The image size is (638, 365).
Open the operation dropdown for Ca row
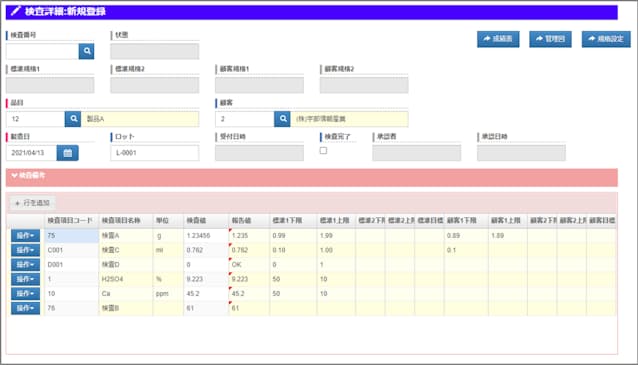click(x=25, y=293)
